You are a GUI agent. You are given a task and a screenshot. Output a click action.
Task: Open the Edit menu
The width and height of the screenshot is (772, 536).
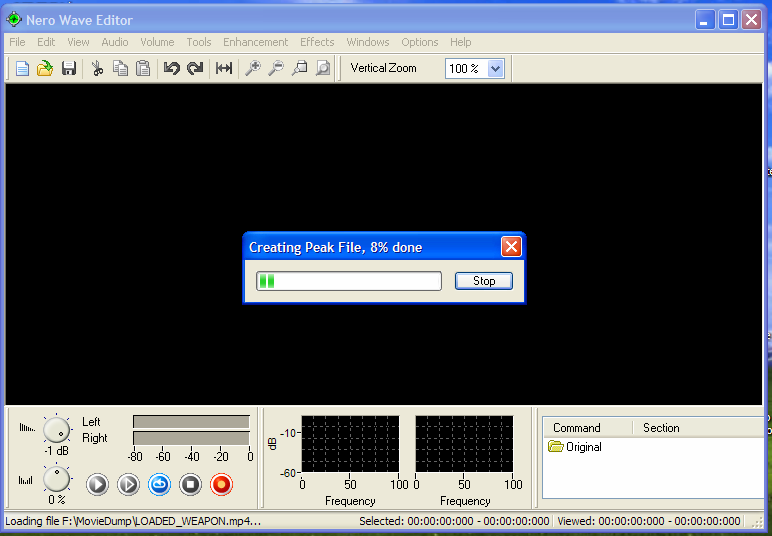46,42
